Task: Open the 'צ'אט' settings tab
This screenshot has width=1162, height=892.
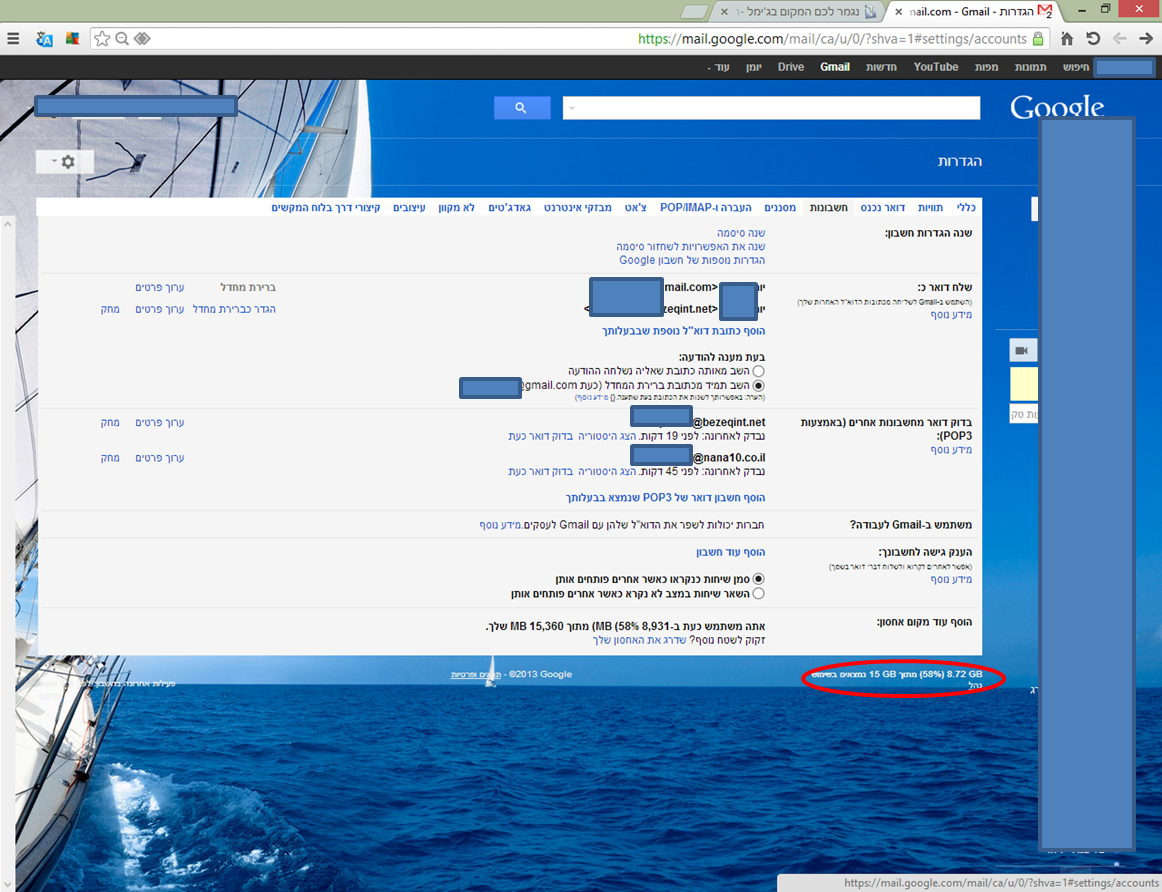Action: pos(636,207)
